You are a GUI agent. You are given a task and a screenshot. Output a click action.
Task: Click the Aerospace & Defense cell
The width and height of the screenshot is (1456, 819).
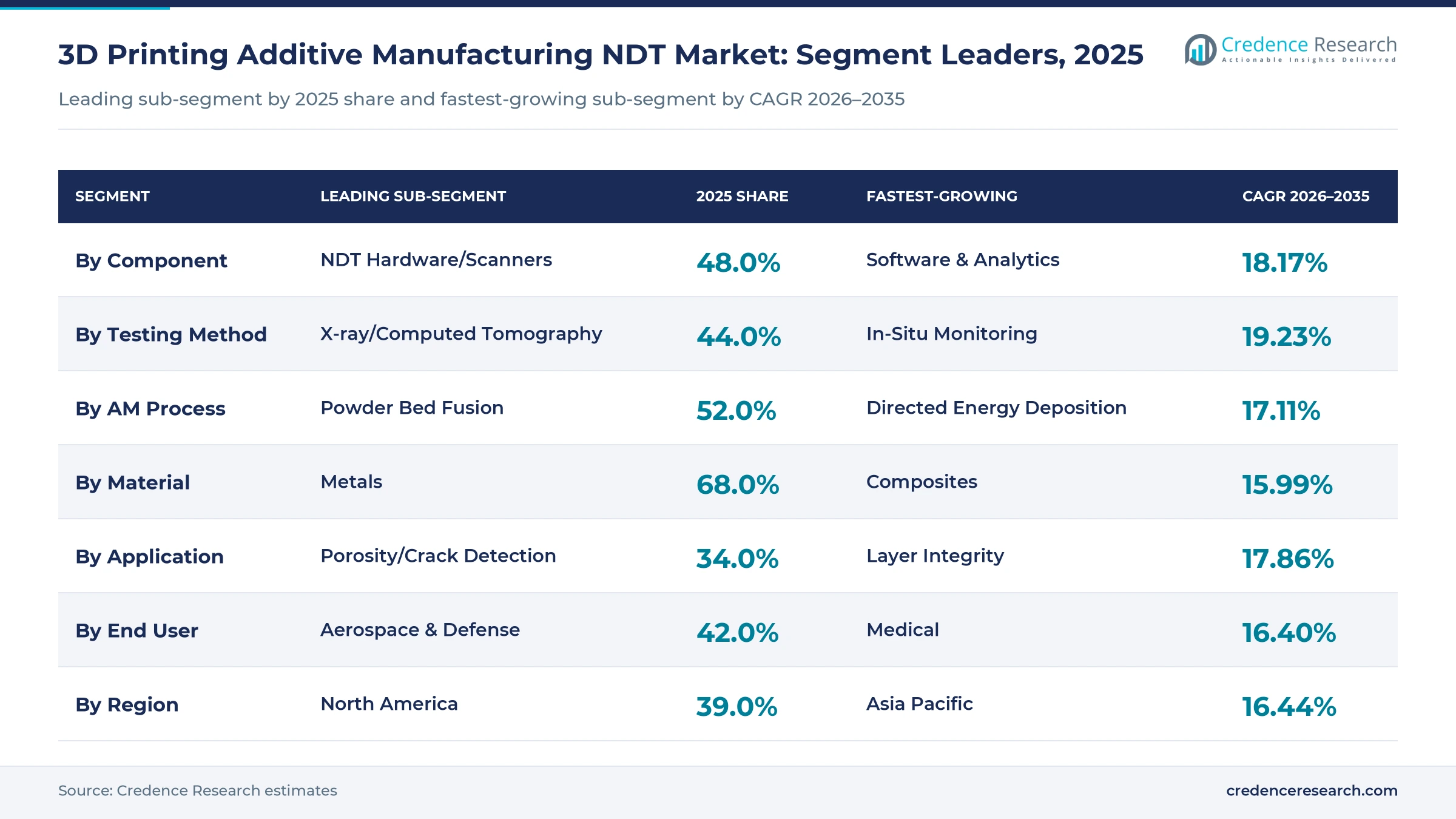point(420,630)
